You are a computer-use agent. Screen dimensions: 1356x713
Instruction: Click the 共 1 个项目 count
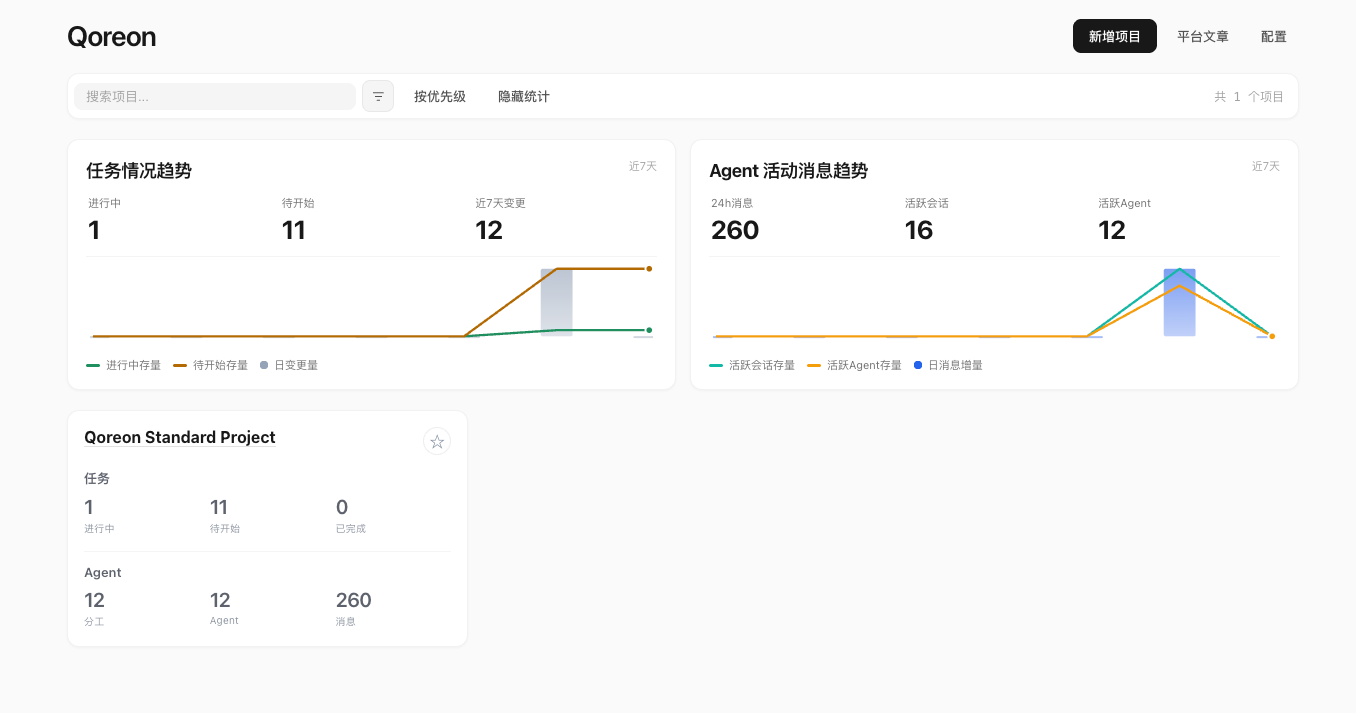(x=1249, y=96)
